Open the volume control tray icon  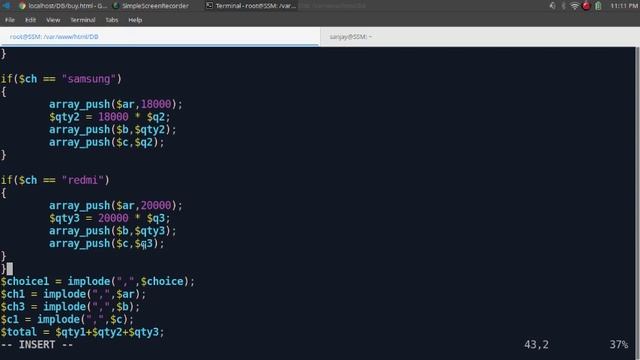tap(552, 6)
